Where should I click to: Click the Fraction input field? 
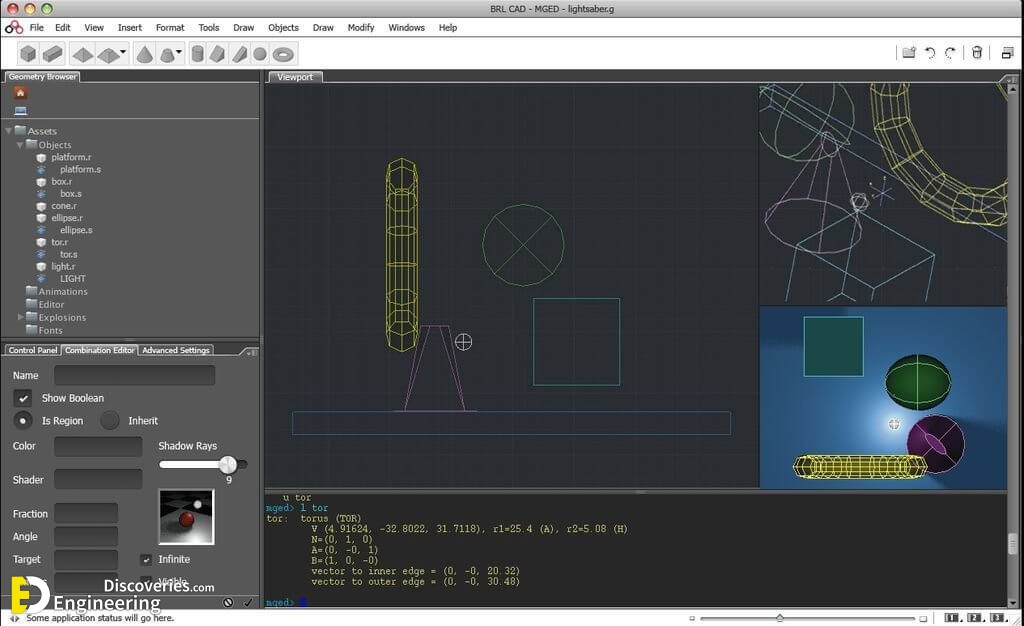[86, 514]
